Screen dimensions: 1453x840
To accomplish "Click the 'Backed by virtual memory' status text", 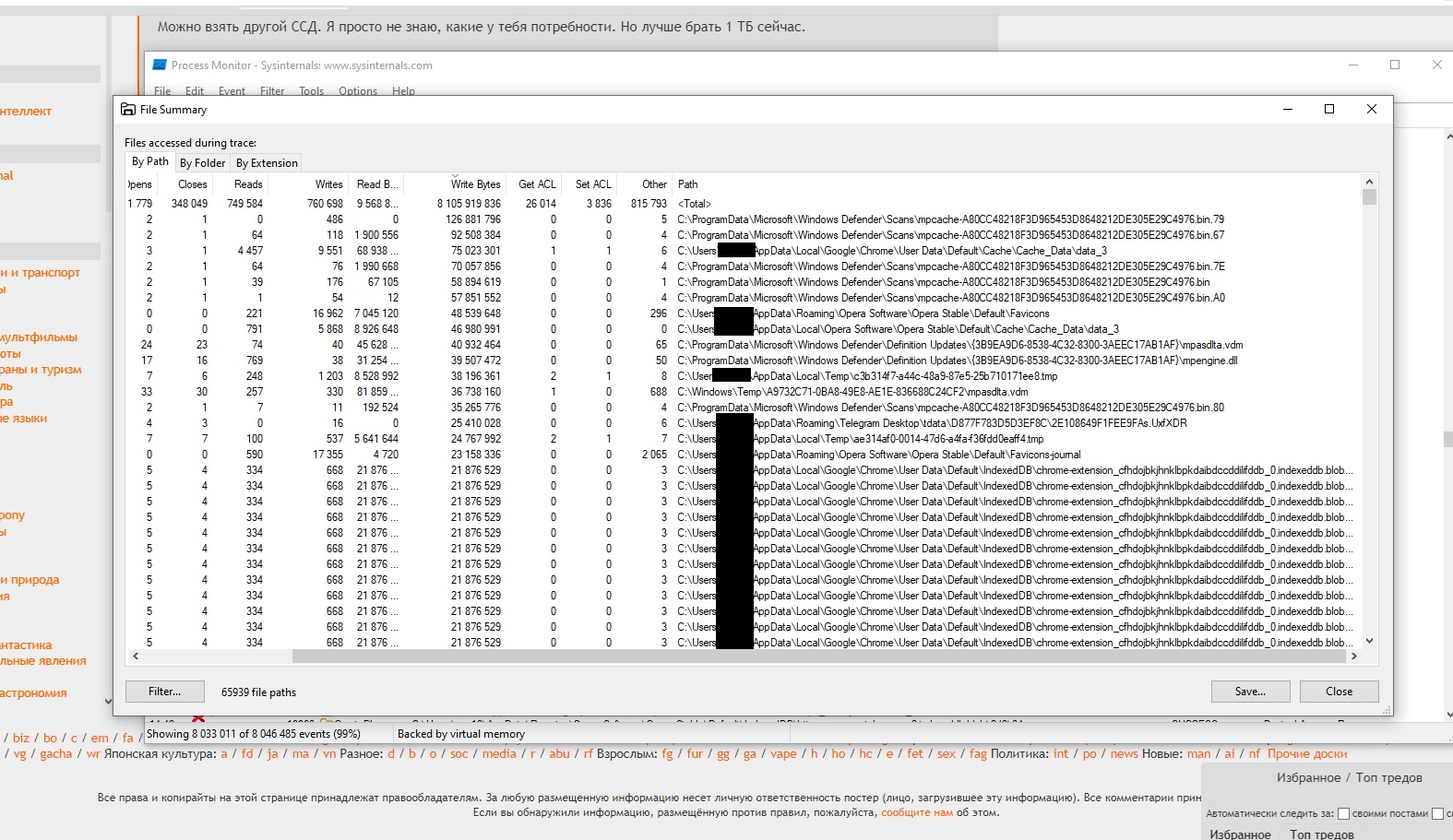I will 461,734.
